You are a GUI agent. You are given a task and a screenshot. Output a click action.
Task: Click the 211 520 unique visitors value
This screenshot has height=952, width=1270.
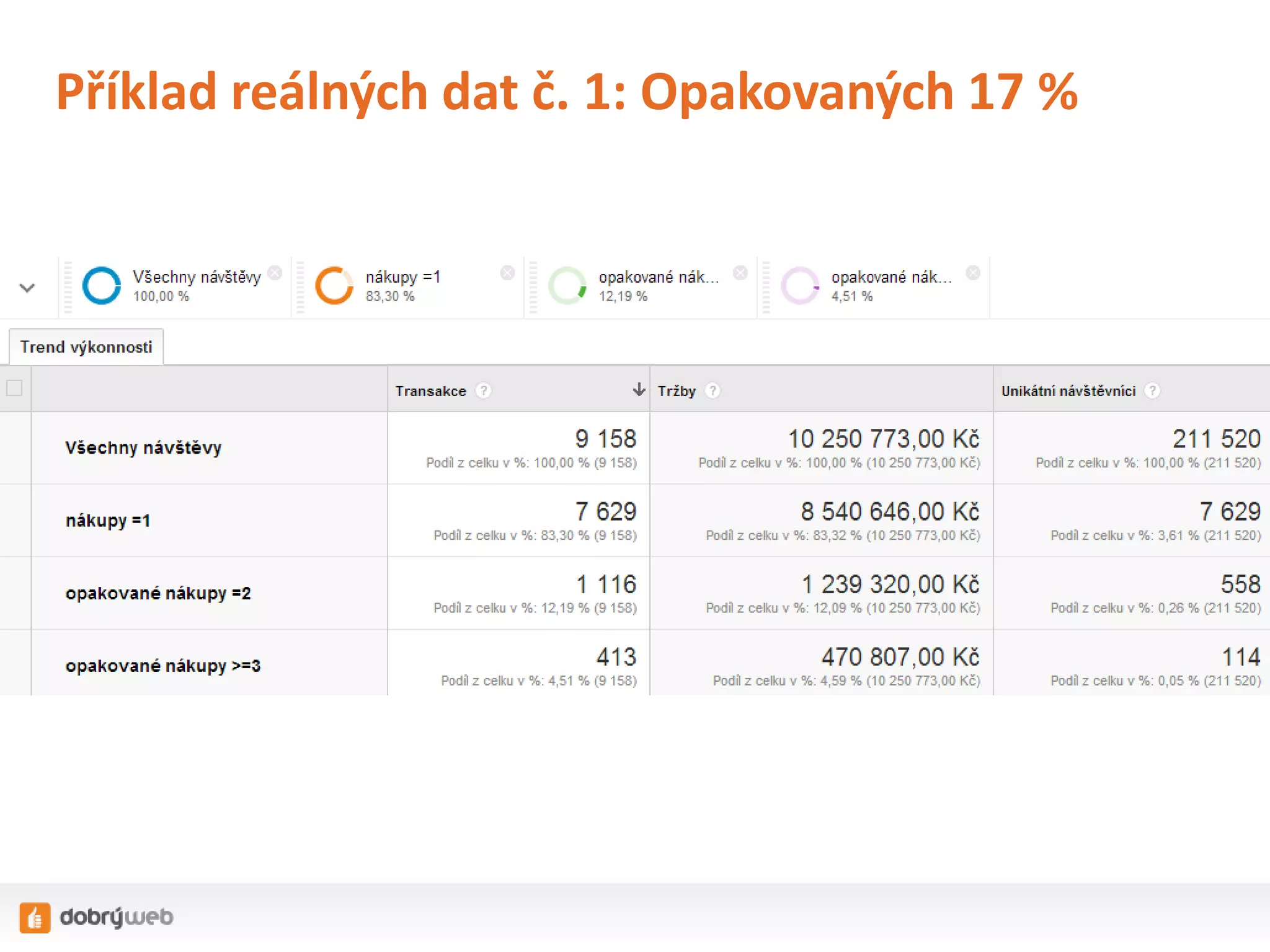1216,439
